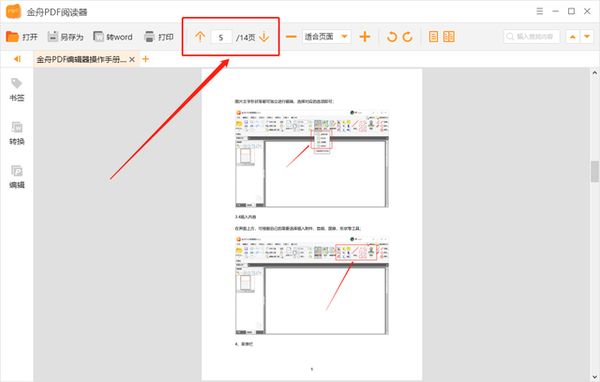Switch to double-page view mode
Screen dimensions: 600x382
tap(449, 37)
